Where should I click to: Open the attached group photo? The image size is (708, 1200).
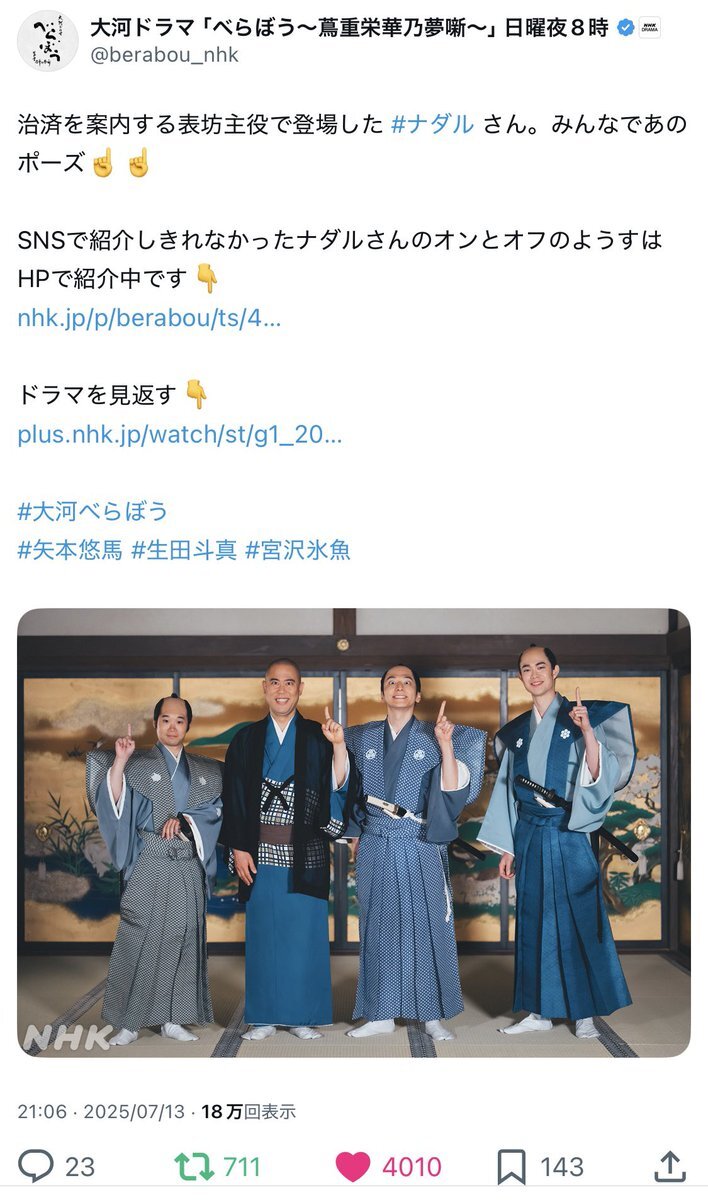(354, 832)
